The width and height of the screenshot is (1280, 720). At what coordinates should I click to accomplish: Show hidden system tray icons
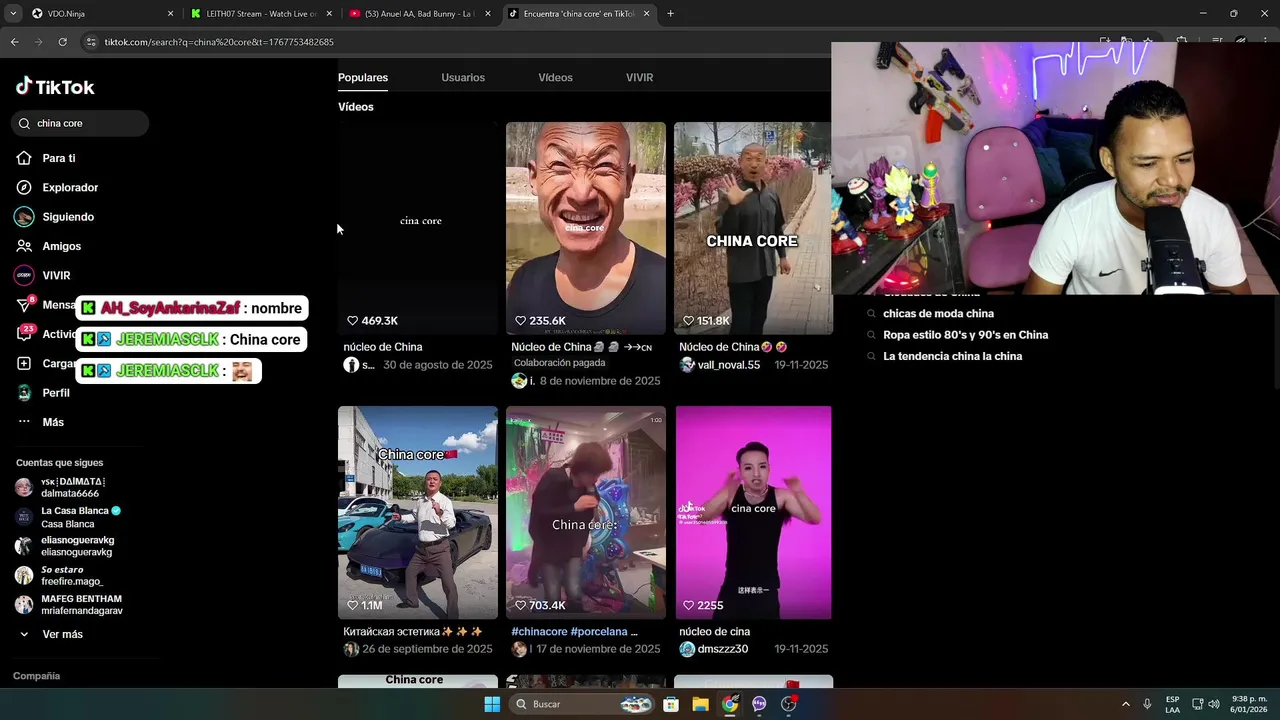coord(1125,704)
